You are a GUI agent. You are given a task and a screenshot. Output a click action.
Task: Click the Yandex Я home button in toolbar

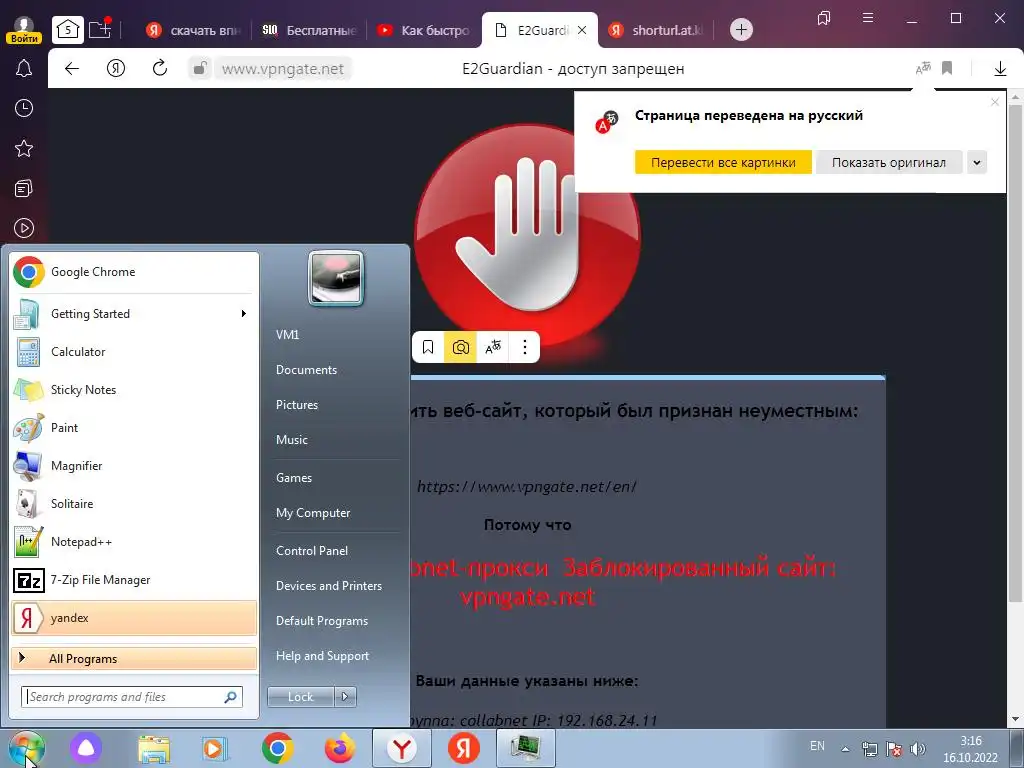pyautogui.click(x=116, y=68)
